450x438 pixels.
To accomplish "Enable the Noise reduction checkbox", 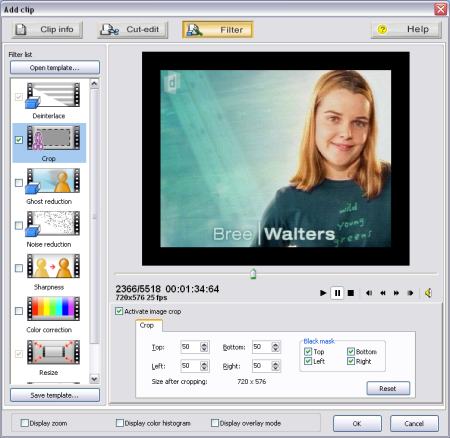I will (19, 225).
